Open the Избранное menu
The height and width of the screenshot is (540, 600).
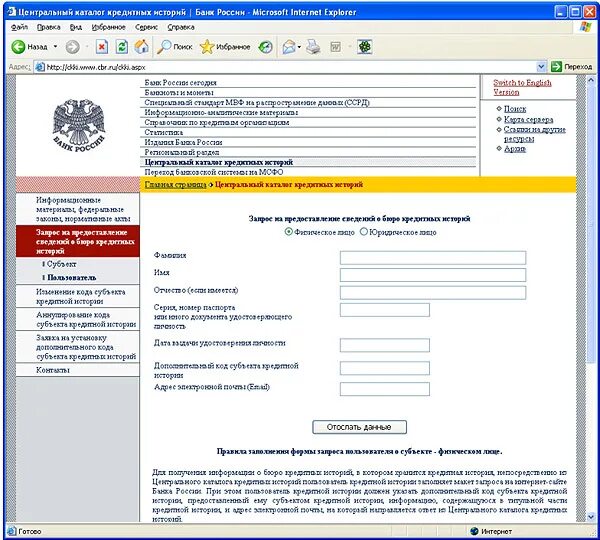point(108,27)
